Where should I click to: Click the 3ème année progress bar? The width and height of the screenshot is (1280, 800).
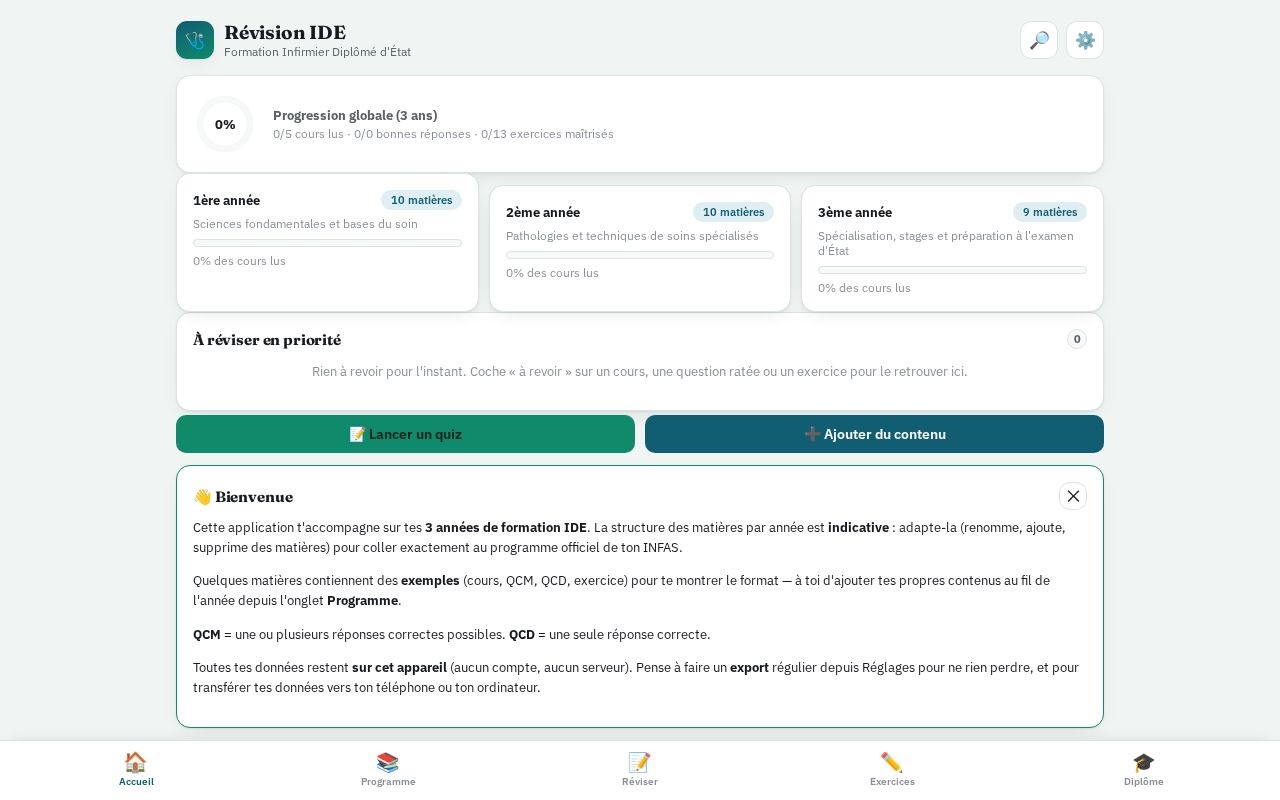pyautogui.click(x=952, y=270)
